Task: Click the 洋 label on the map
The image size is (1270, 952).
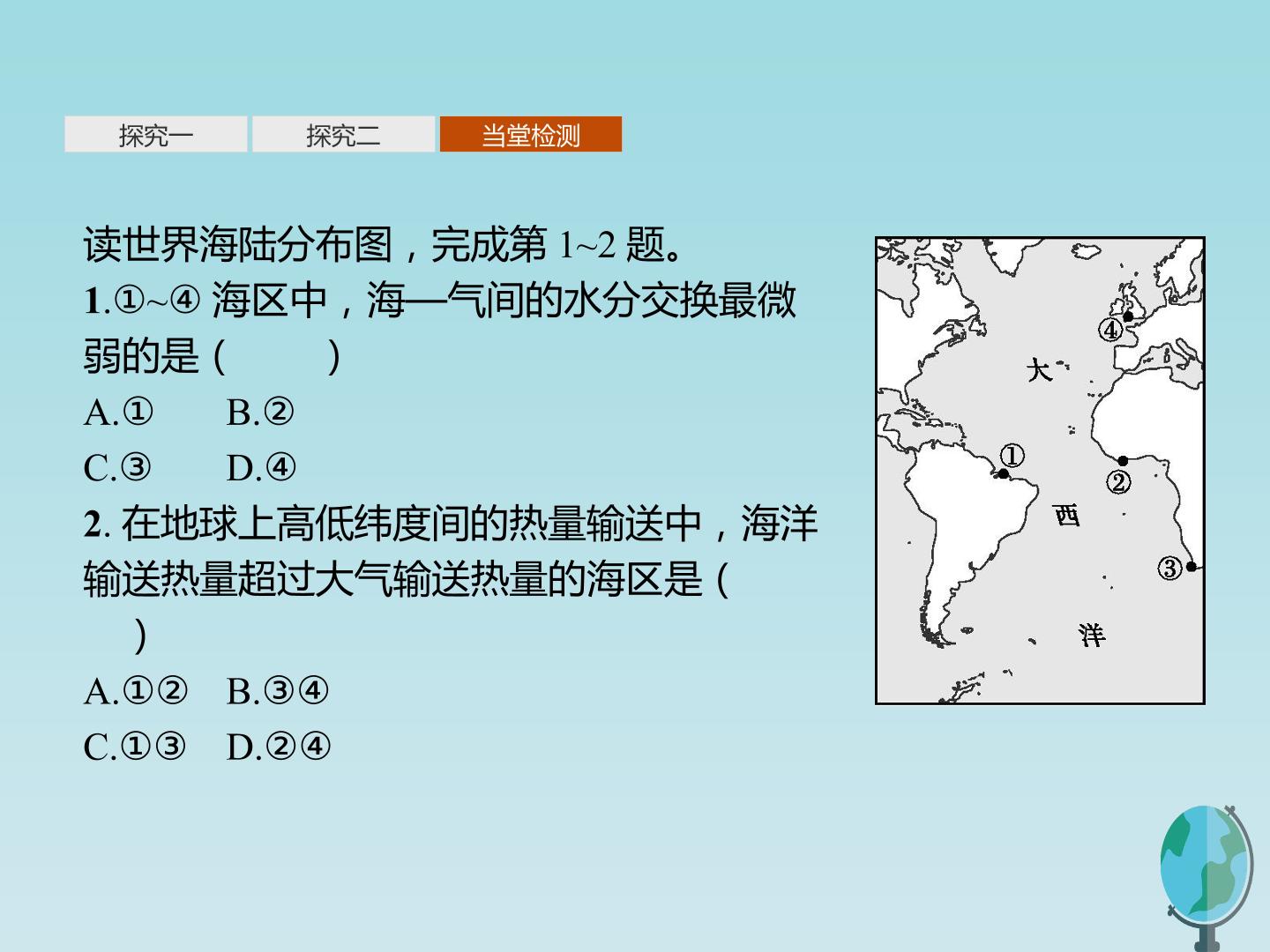Action: (1091, 635)
